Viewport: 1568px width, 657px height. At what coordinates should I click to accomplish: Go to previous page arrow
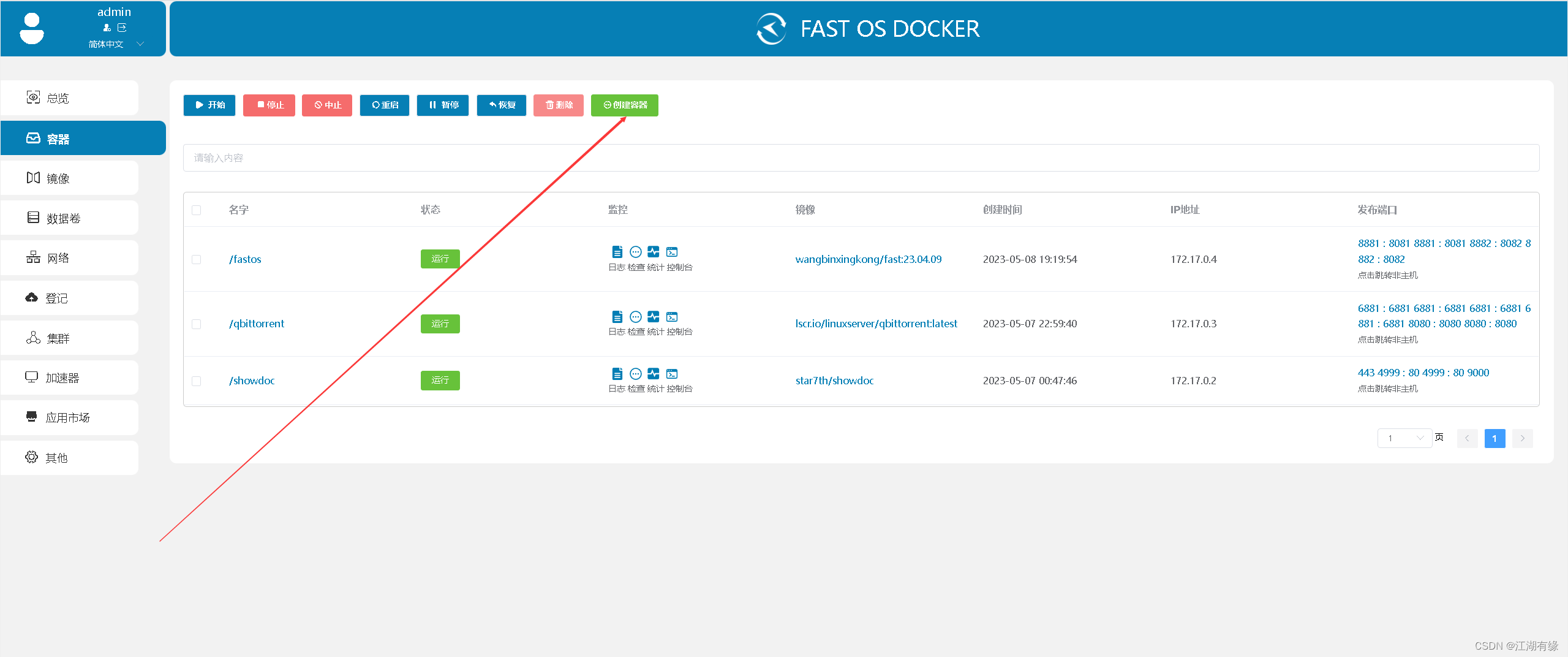coord(1467,438)
